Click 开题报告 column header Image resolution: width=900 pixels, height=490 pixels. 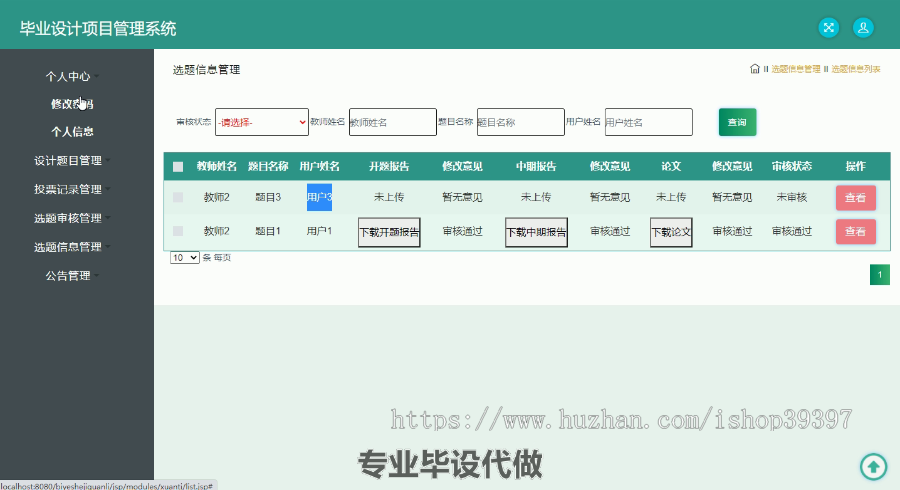click(389, 166)
